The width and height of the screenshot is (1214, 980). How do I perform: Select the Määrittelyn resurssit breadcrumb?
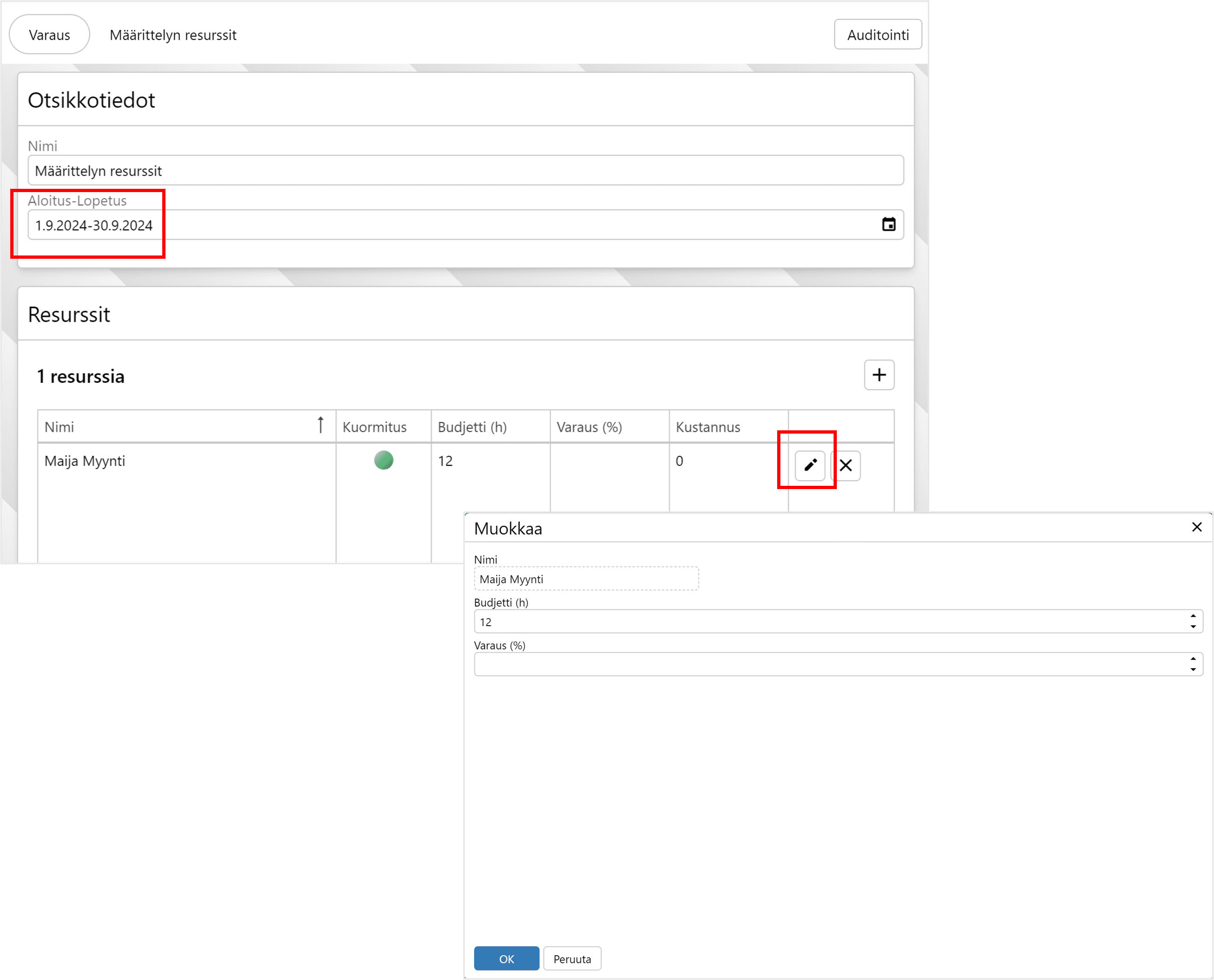pos(172,35)
